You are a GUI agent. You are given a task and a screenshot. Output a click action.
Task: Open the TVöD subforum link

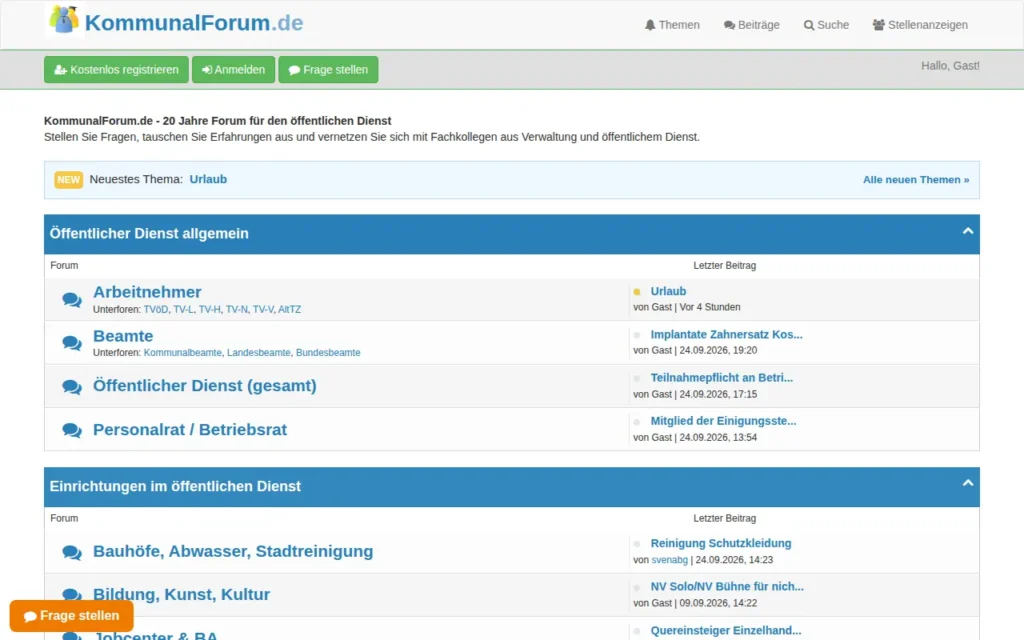click(156, 310)
